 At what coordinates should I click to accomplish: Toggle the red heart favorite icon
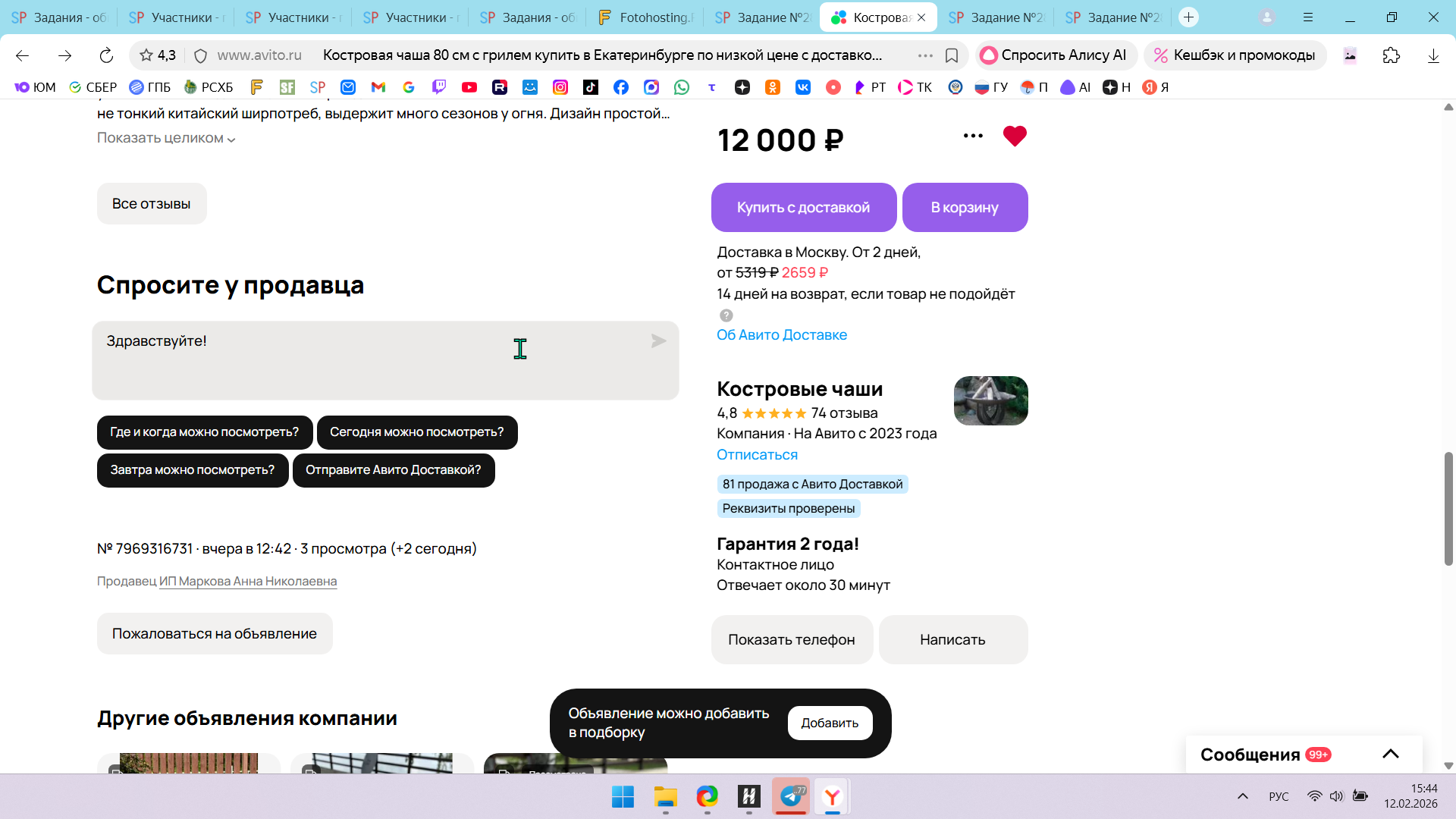click(x=1014, y=136)
